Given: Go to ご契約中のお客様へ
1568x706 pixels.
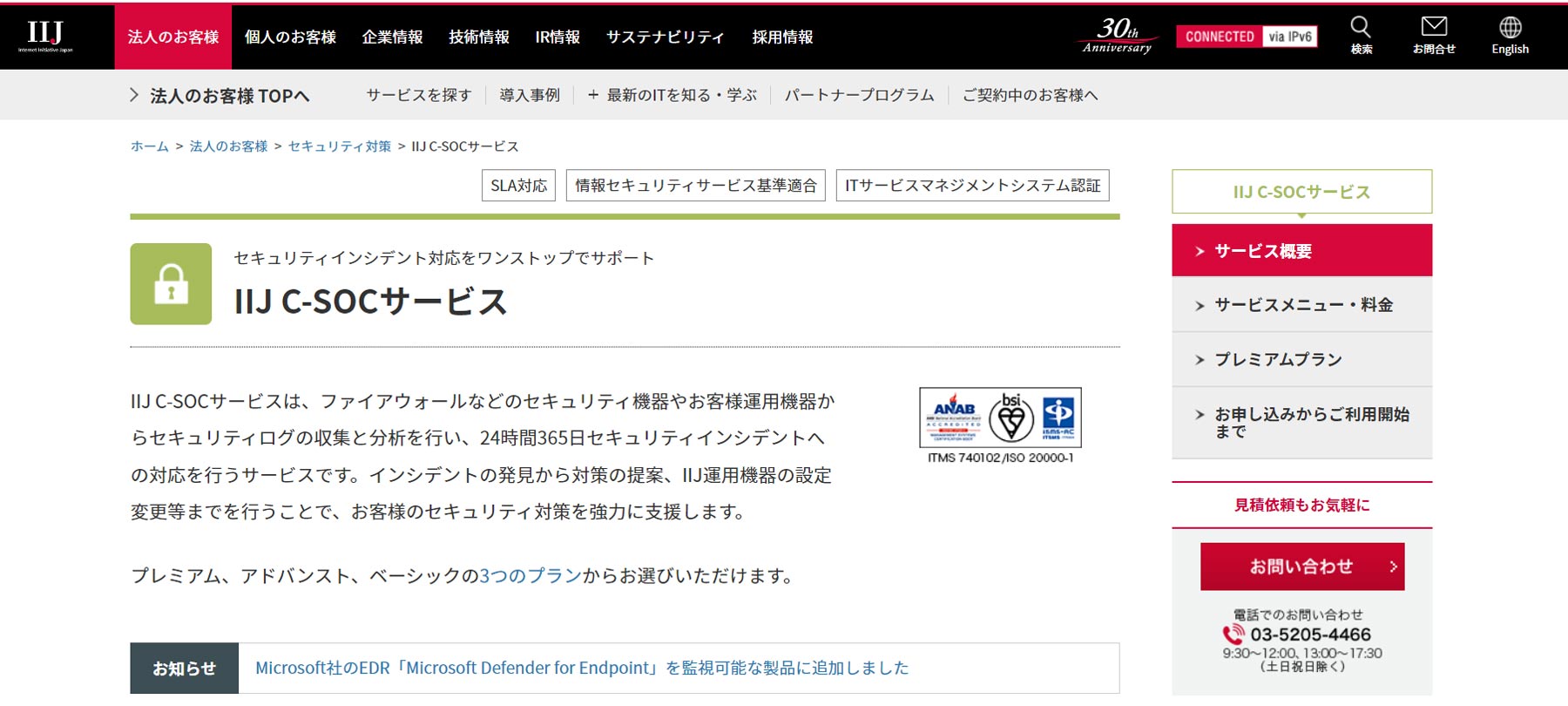Looking at the screenshot, I should [x=1030, y=95].
